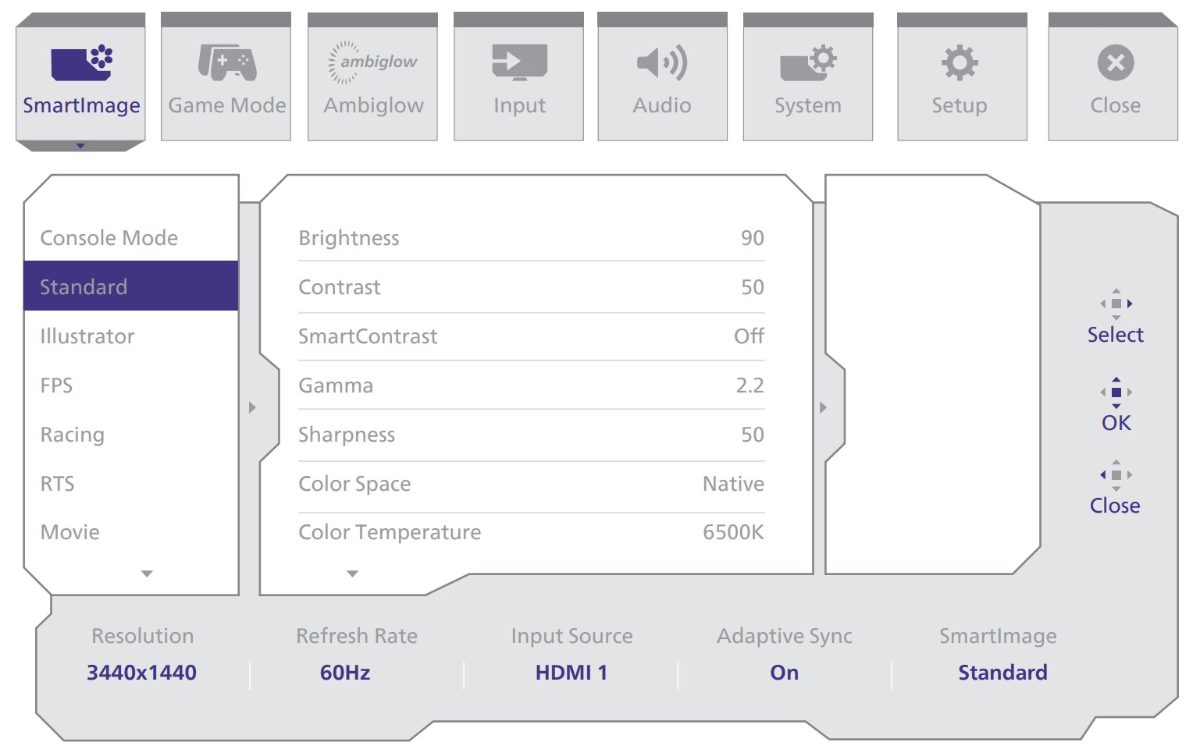
Task: Click the Resolution value 3440x1440
Action: tap(141, 672)
